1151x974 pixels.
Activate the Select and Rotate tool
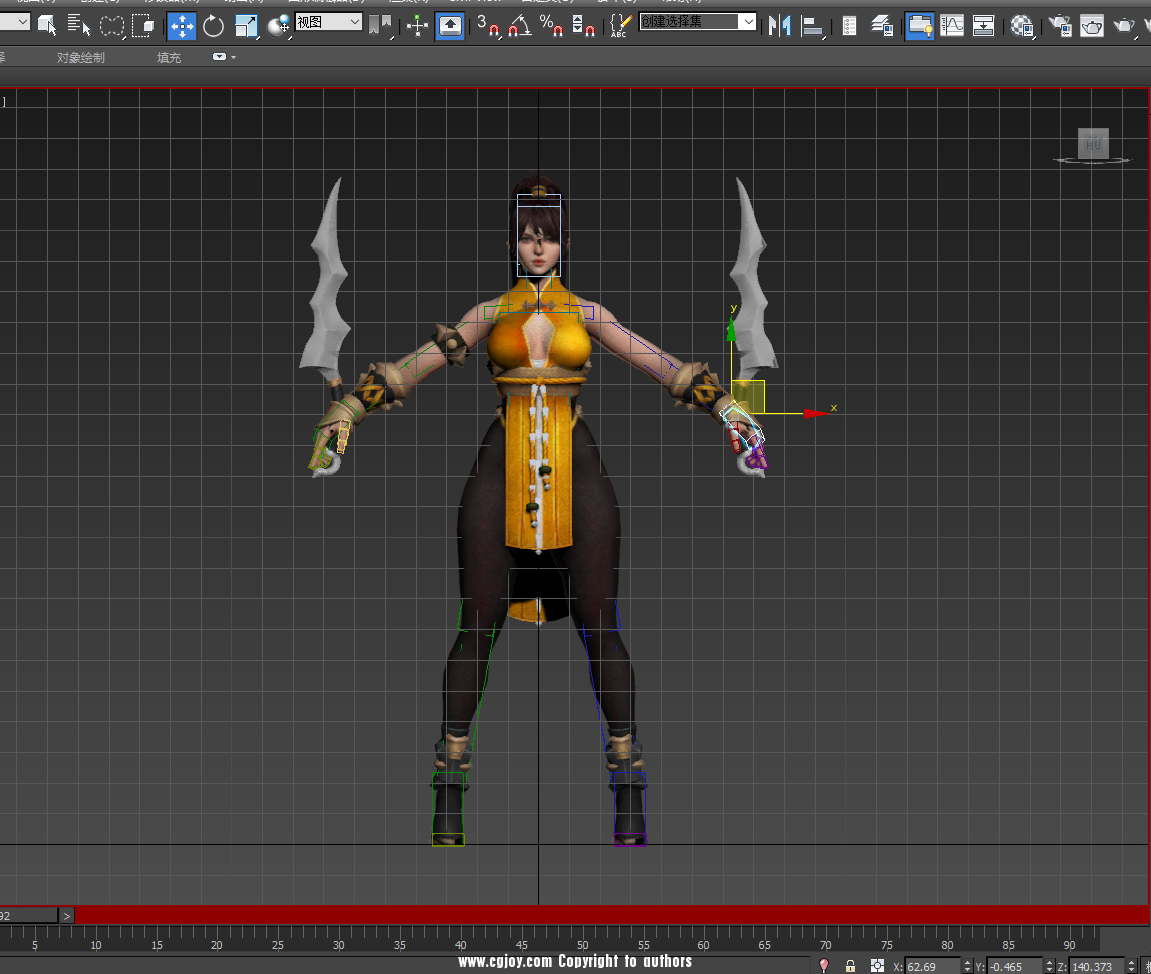pyautogui.click(x=213, y=25)
